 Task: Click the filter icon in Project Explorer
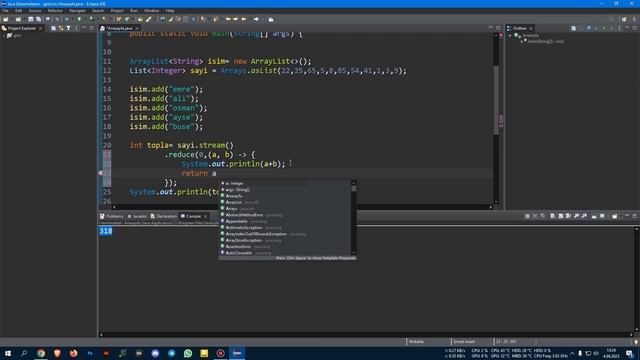pos(68,28)
